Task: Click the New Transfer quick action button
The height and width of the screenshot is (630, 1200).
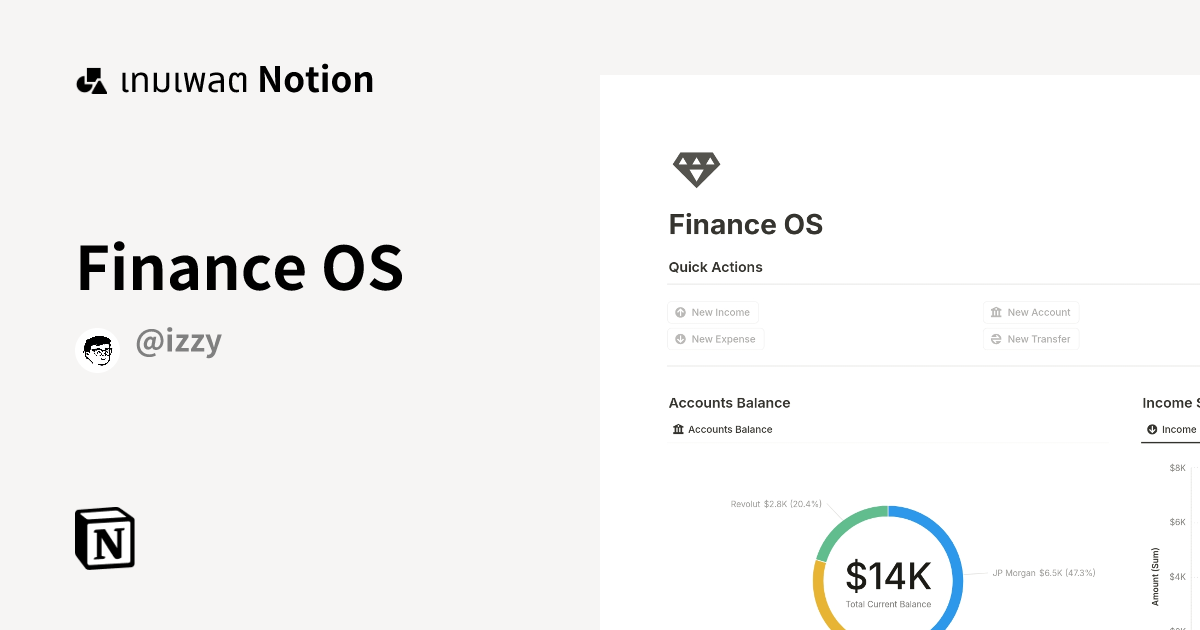Action: [1030, 339]
